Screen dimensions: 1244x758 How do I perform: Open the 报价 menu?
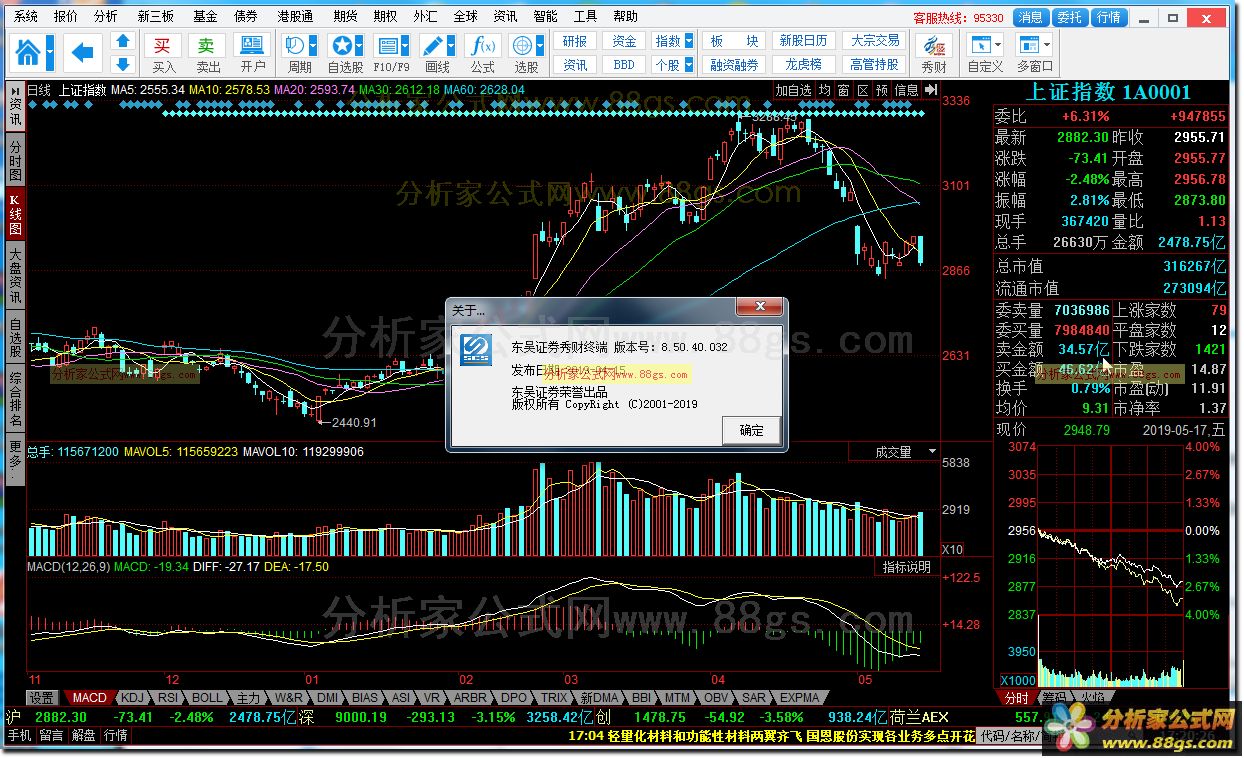point(65,16)
